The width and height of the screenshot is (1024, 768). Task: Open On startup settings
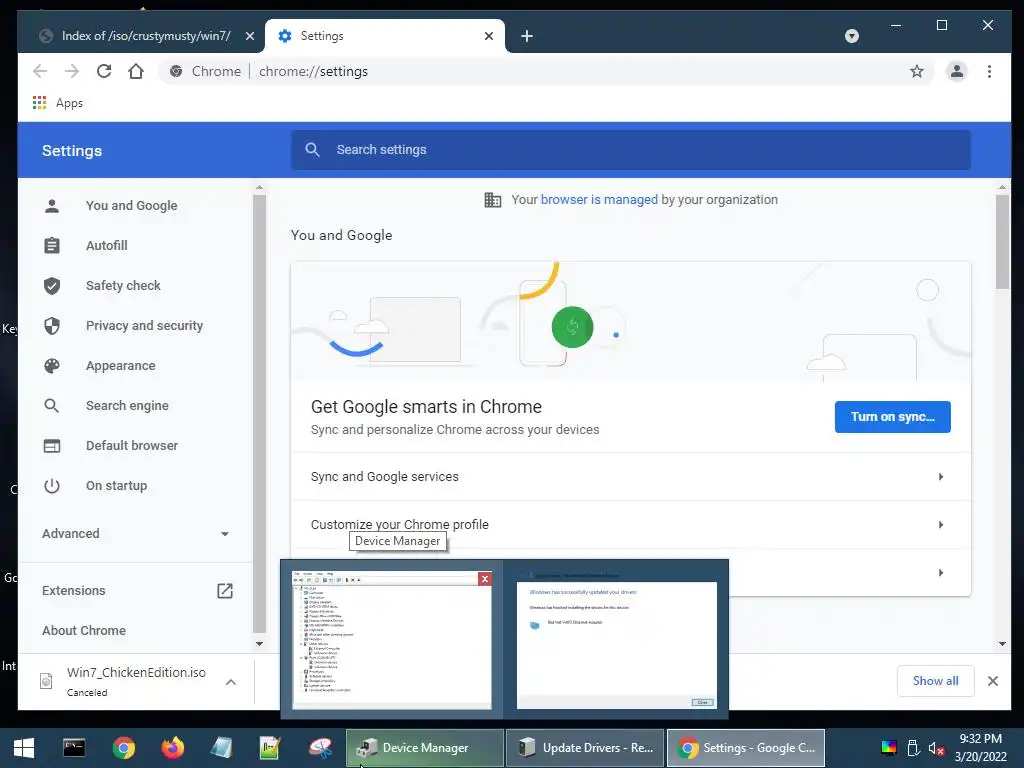click(116, 485)
